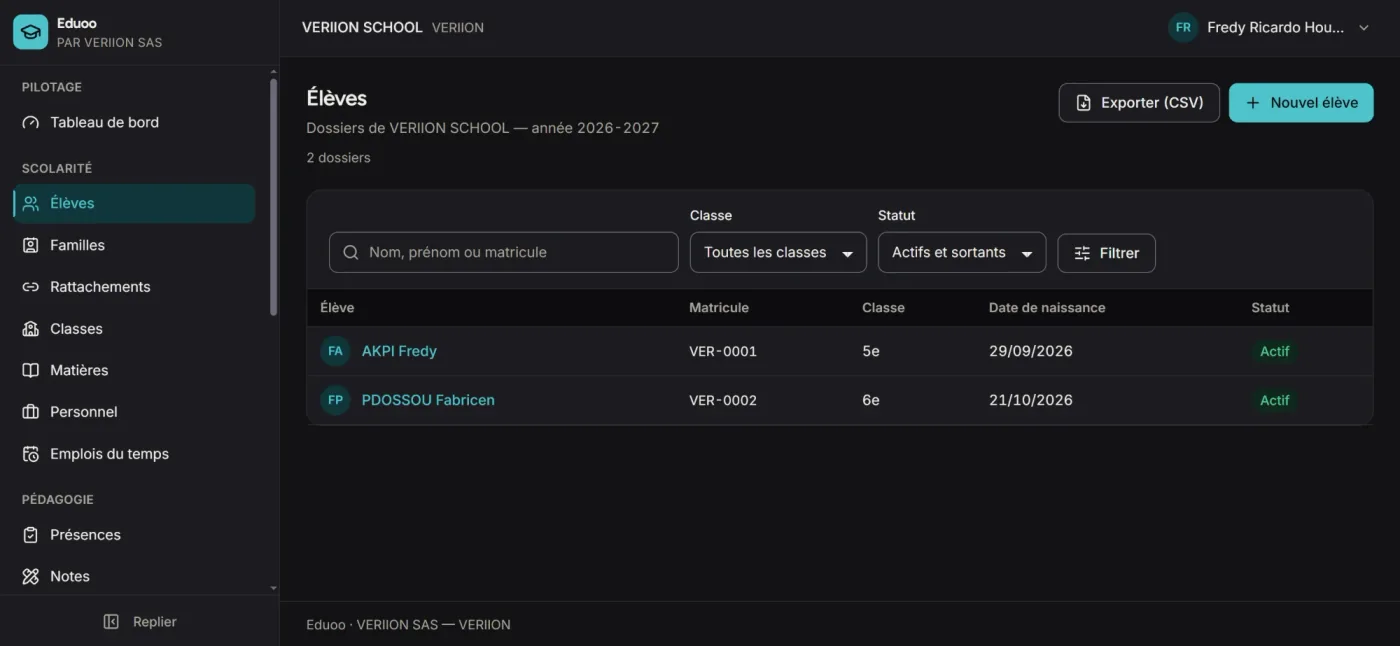
Task: Click the Élèves people icon in sidebar
Action: pyautogui.click(x=31, y=203)
